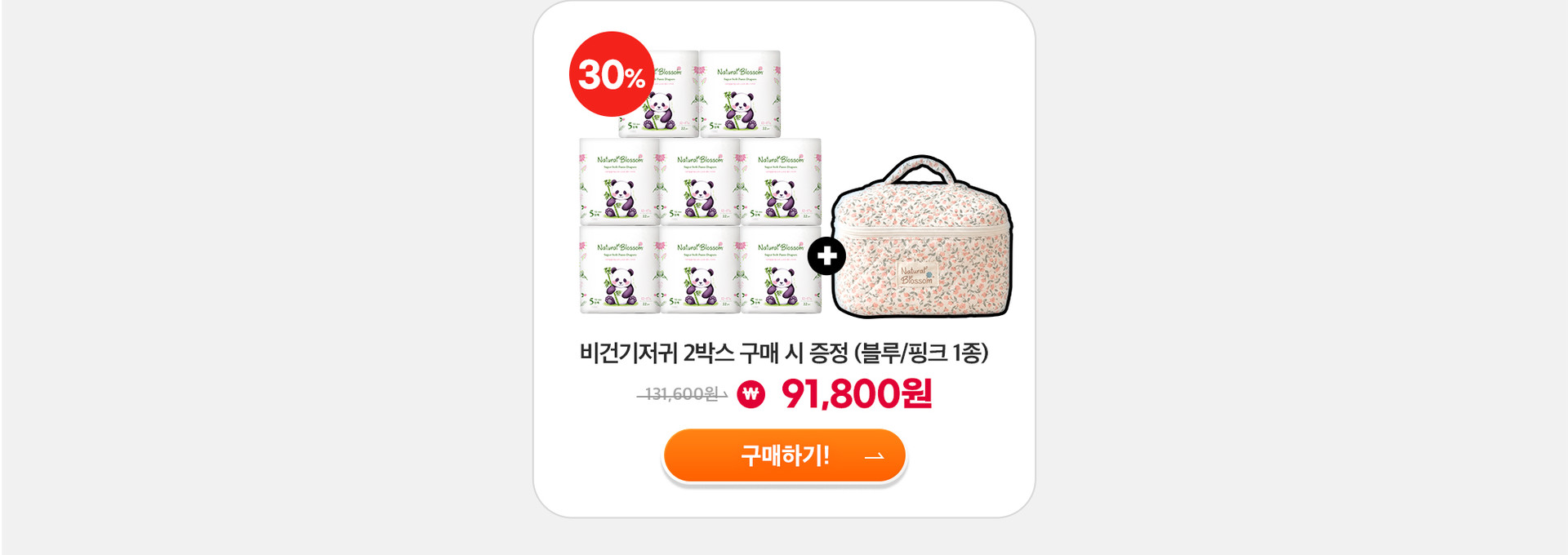The image size is (1568, 555).
Task: Click the 구매하기! orange purchase button
Action: [x=784, y=455]
